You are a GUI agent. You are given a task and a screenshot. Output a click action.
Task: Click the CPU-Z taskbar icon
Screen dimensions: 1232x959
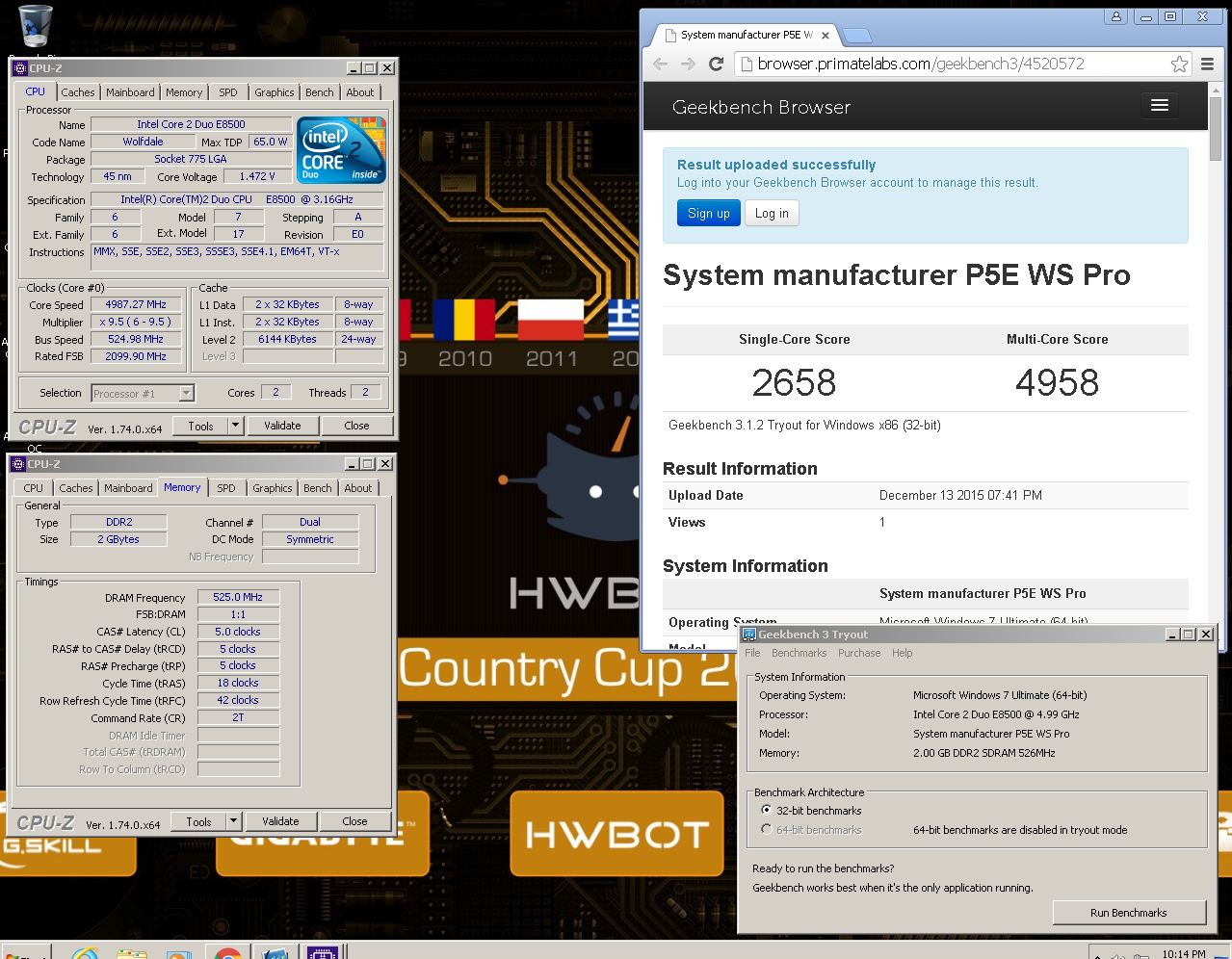[323, 953]
